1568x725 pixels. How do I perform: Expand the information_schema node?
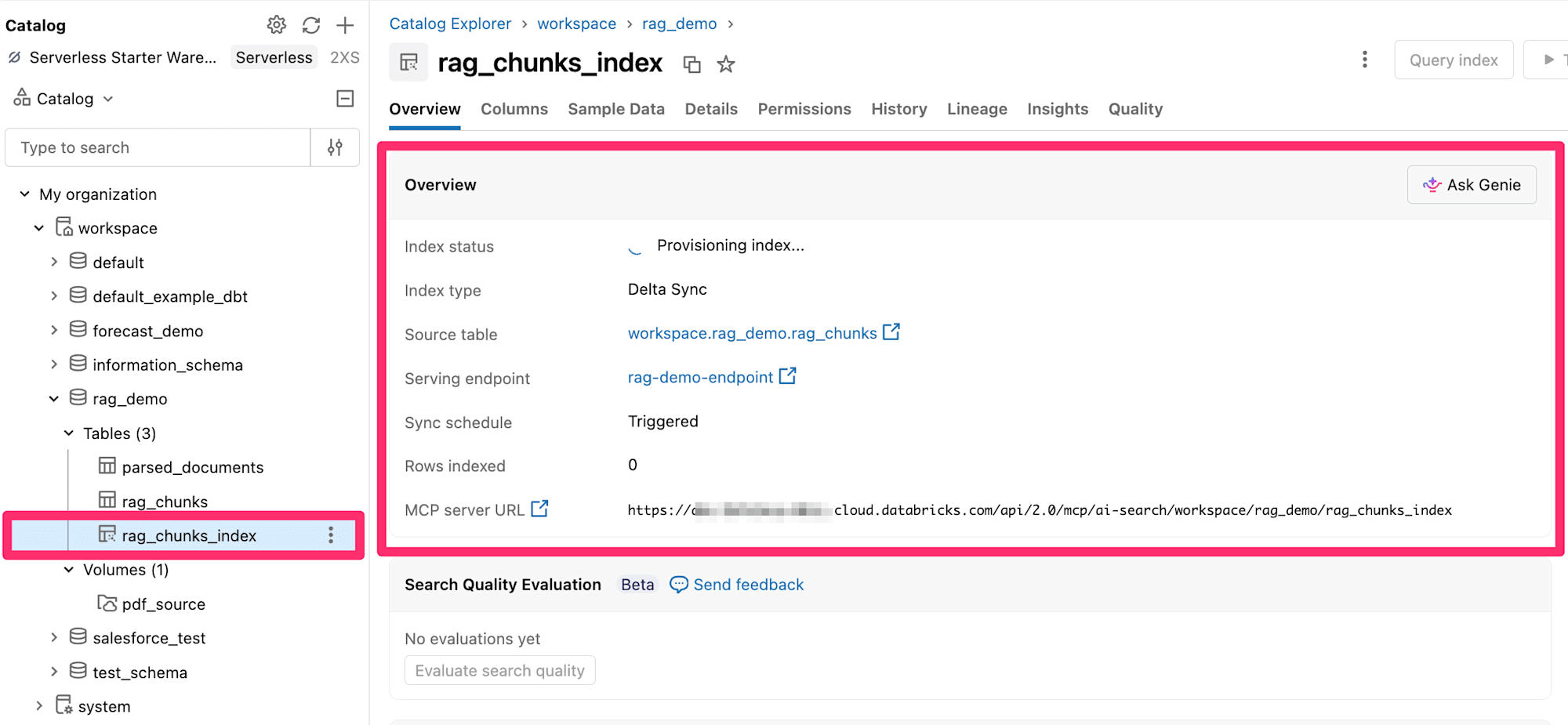[54, 364]
